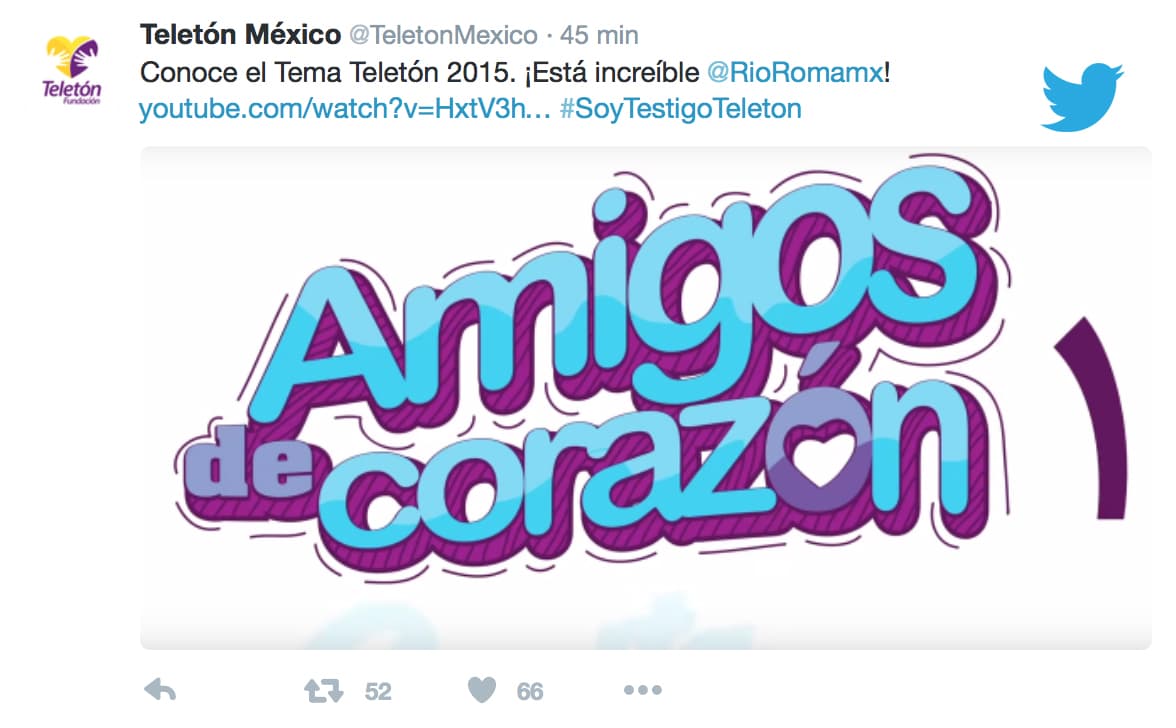1176x728 pixels.
Task: Open the 45 min timestamp permalink
Action: click(x=599, y=35)
